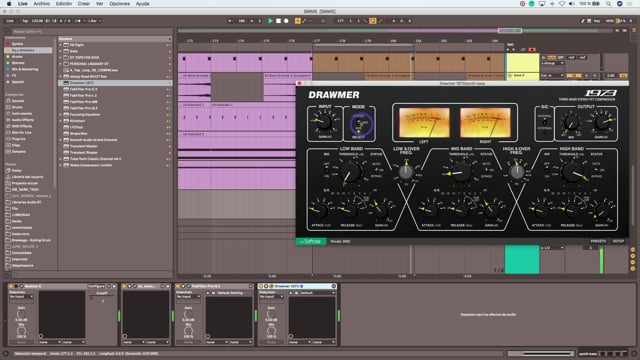
Task: Click the Low Band threshold knob
Action: pyautogui.click(x=350, y=172)
